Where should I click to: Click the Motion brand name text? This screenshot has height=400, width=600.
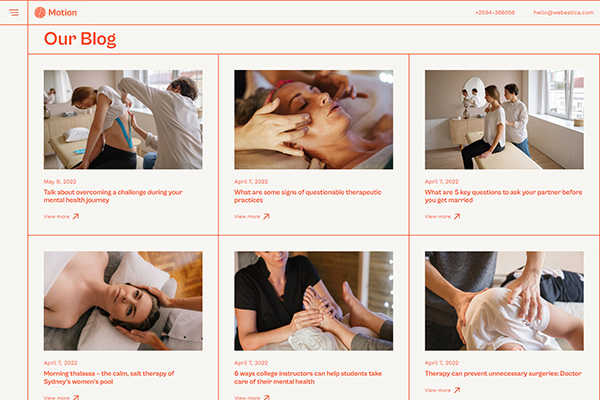[x=62, y=13]
